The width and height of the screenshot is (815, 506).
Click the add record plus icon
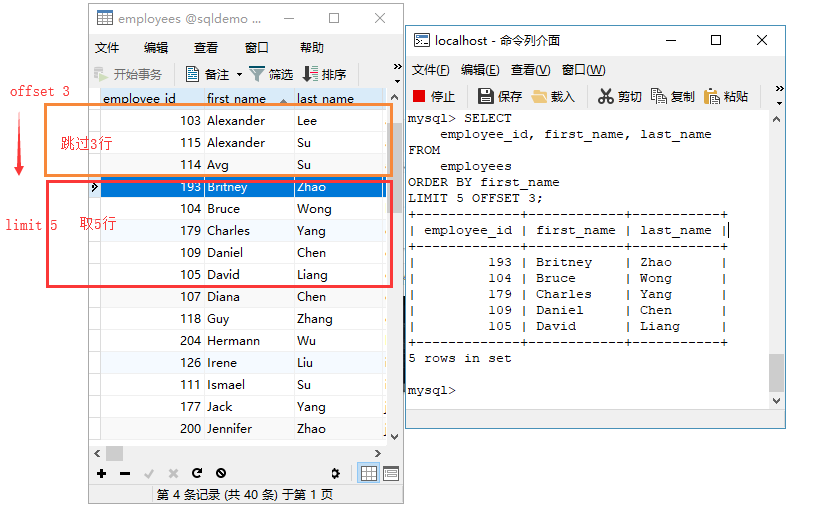pos(101,473)
